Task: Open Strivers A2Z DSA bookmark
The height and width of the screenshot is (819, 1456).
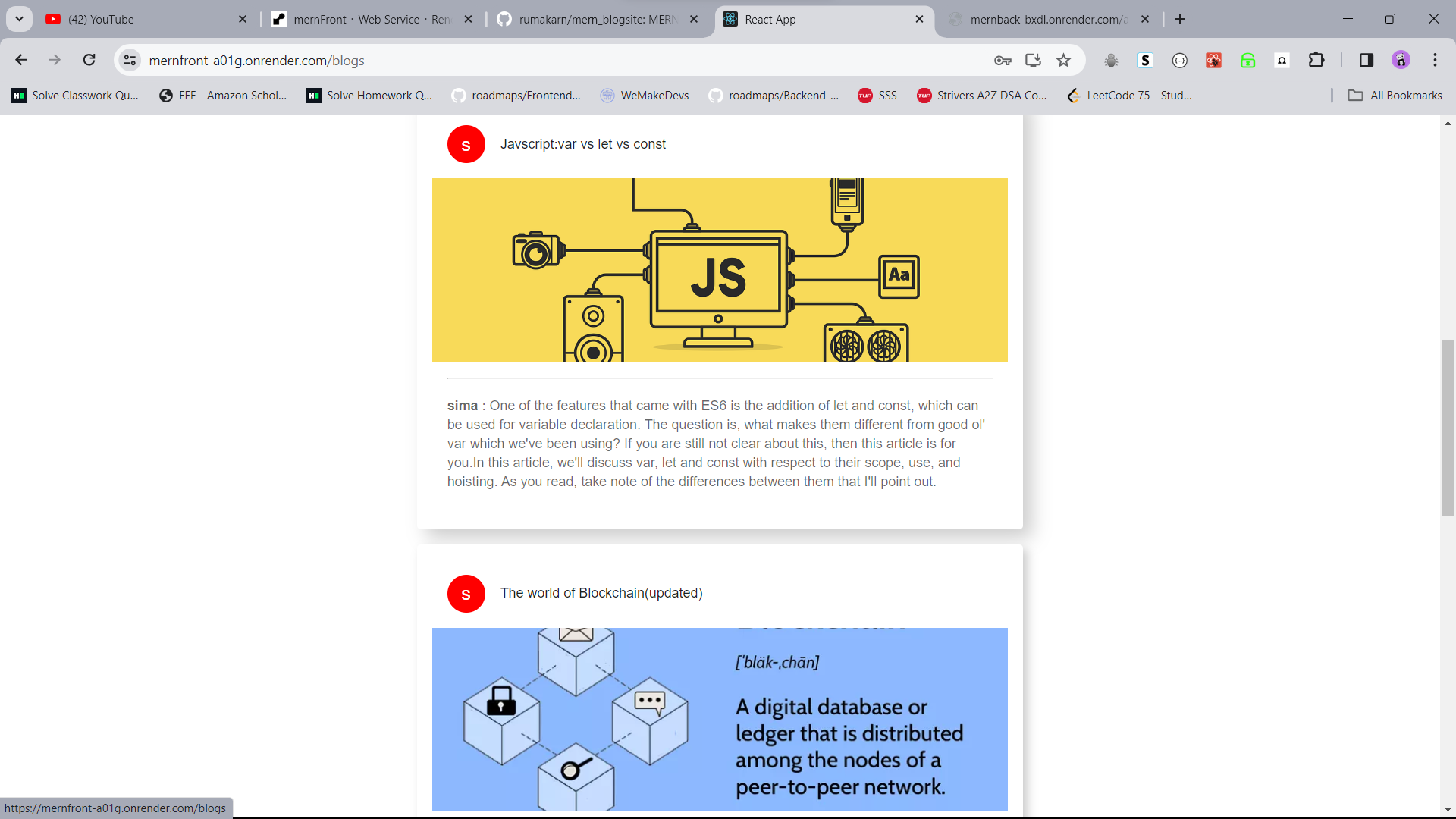Action: click(981, 95)
